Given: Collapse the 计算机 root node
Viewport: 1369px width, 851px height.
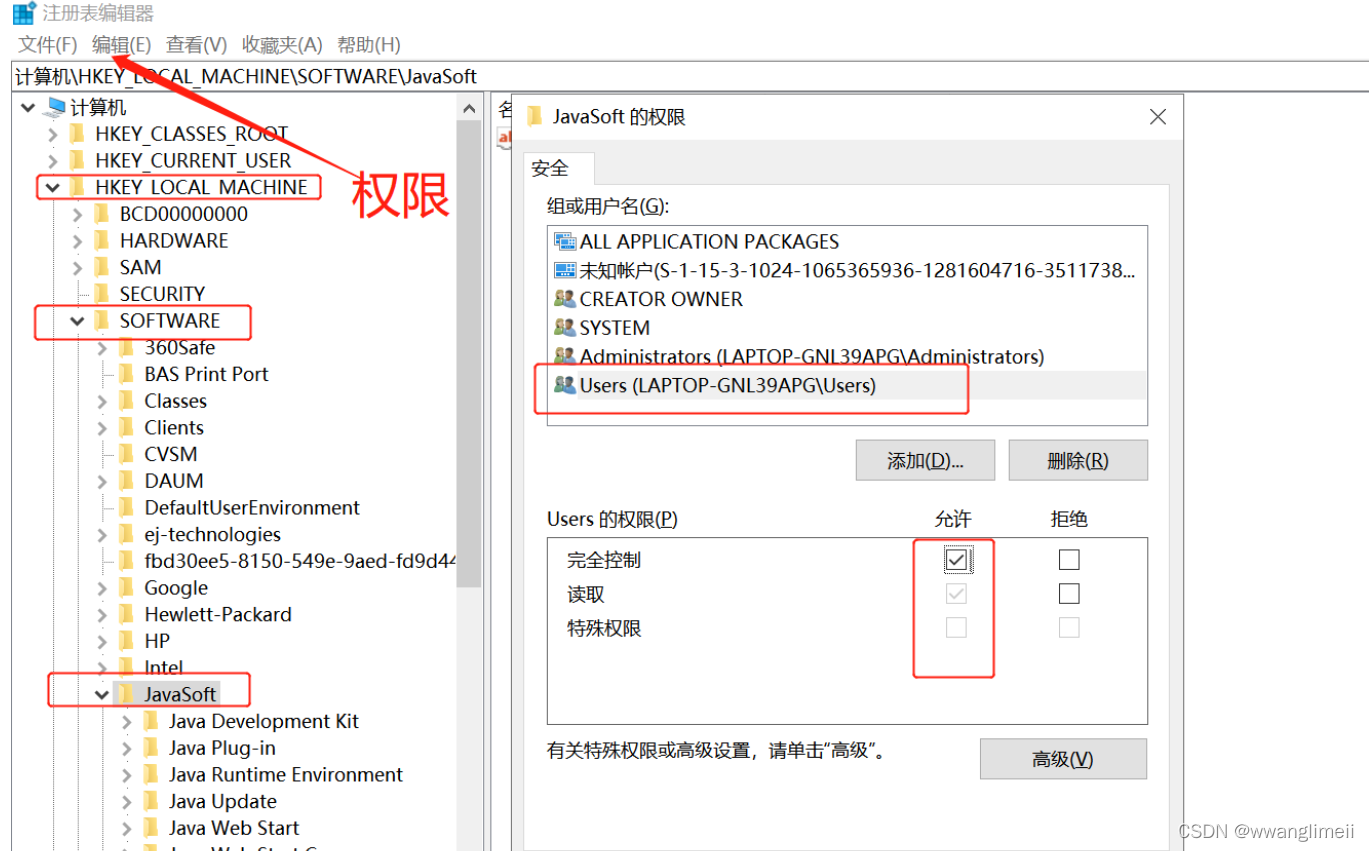Looking at the screenshot, I should [28, 107].
